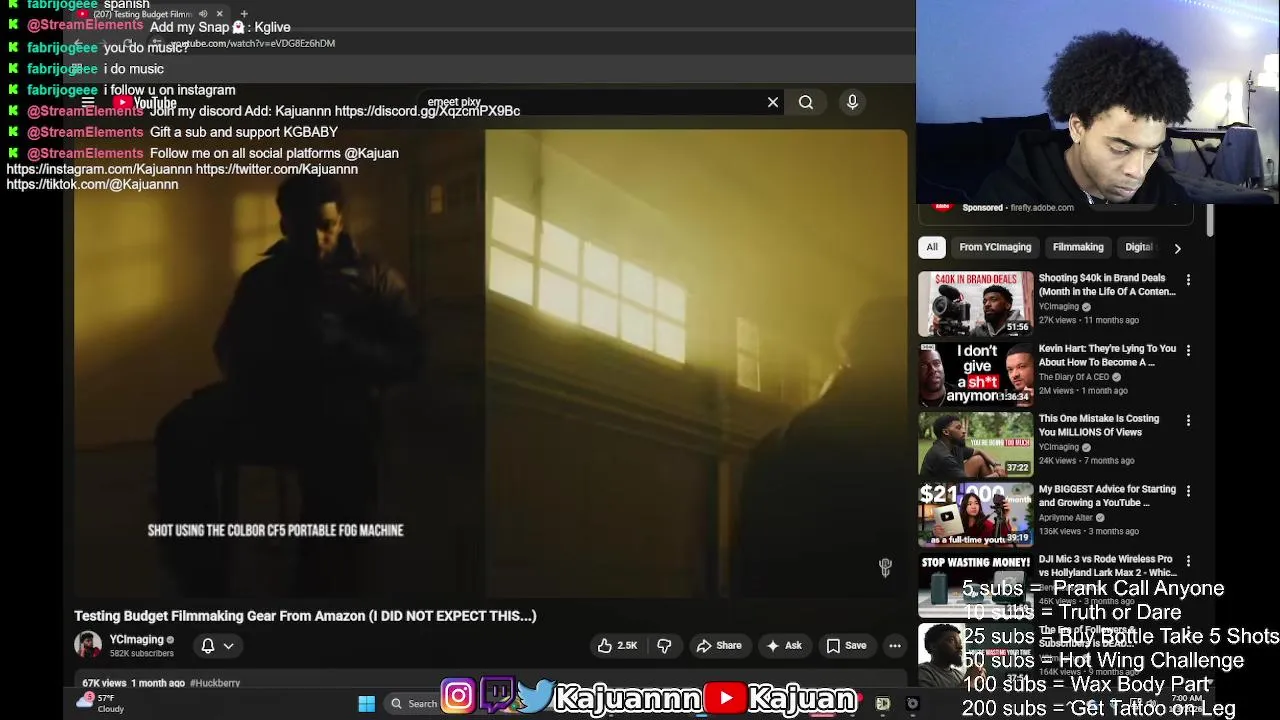Open a new browser tab
Image resolution: width=1280 pixels, height=720 pixels.
(243, 14)
